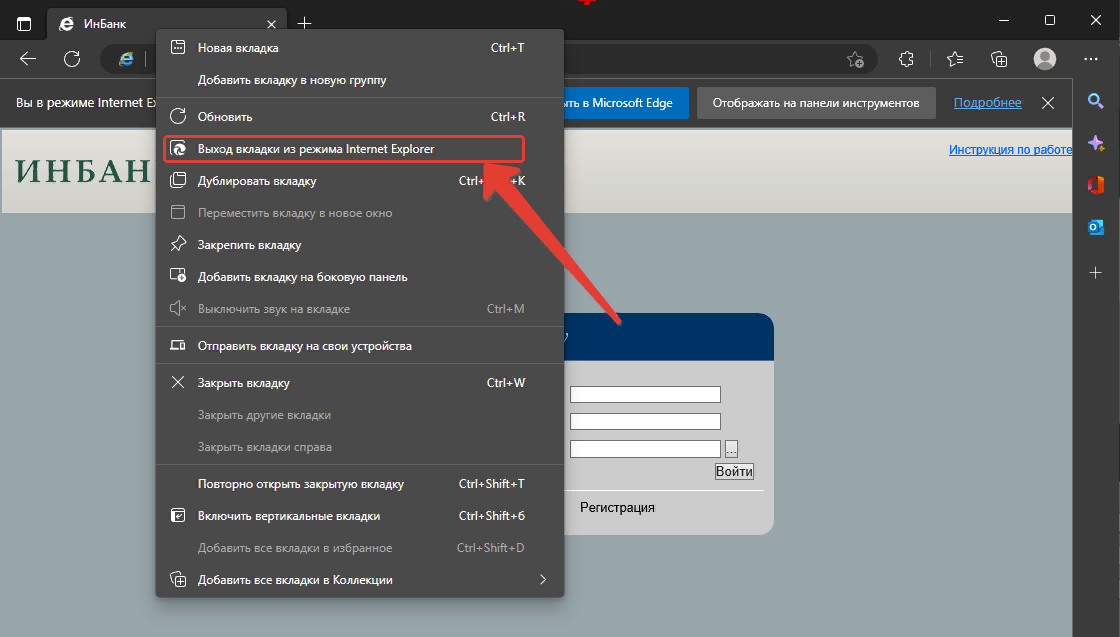
Task: Select 'Отправить вкладку на свои устройства'
Action: 360,346
